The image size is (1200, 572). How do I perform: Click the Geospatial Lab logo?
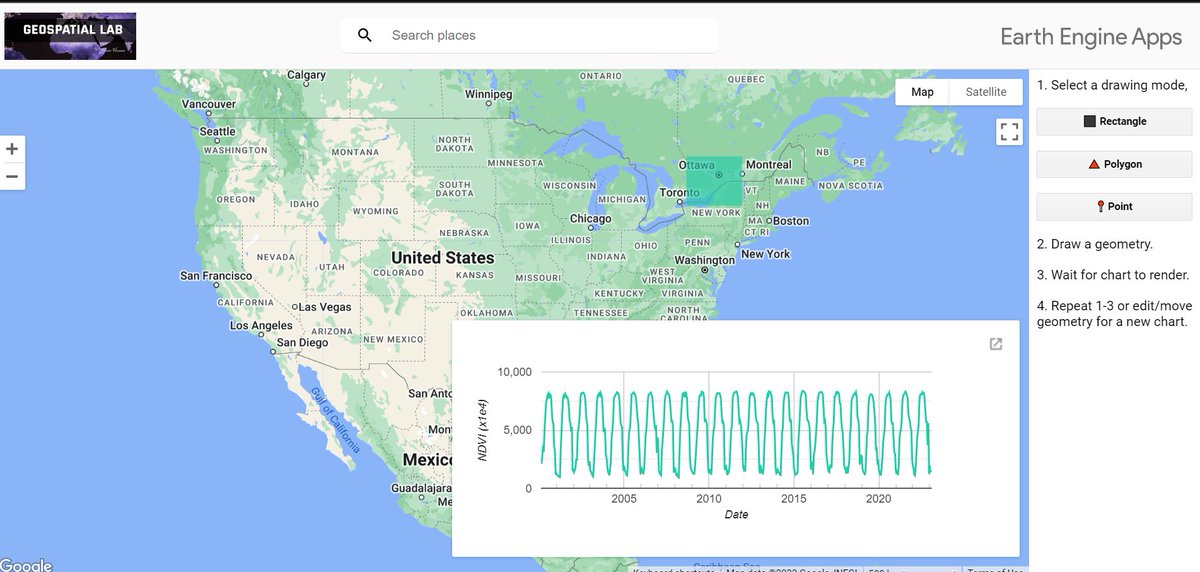[x=70, y=35]
